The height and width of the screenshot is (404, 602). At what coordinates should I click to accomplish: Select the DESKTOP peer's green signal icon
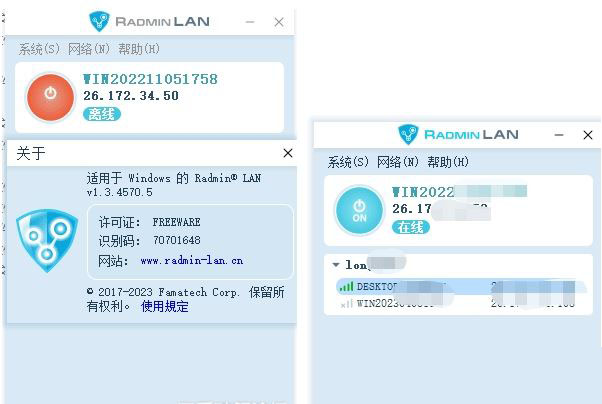(x=346, y=286)
